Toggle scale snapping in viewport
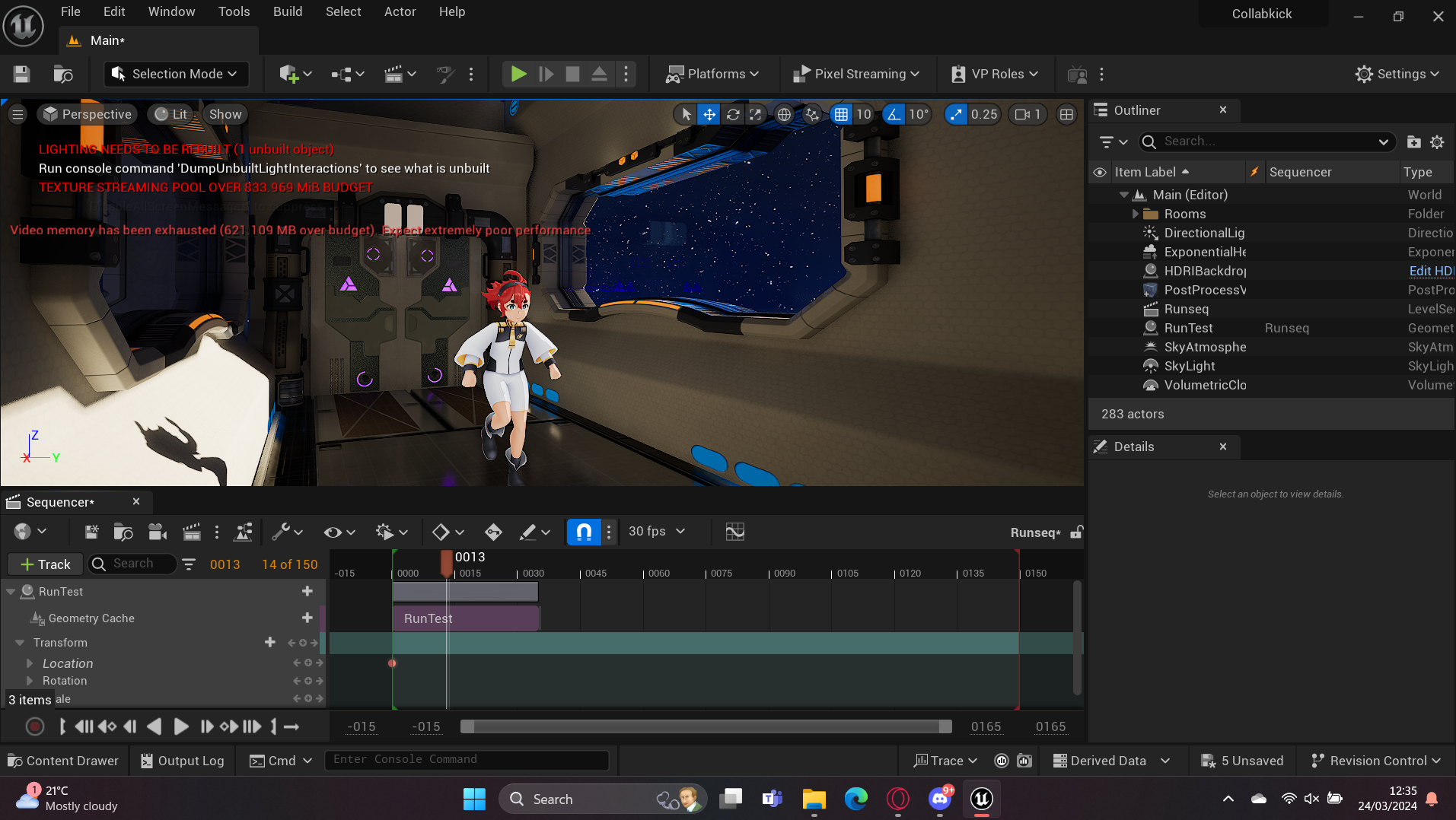Screen dimensions: 1456x820 pos(956,114)
